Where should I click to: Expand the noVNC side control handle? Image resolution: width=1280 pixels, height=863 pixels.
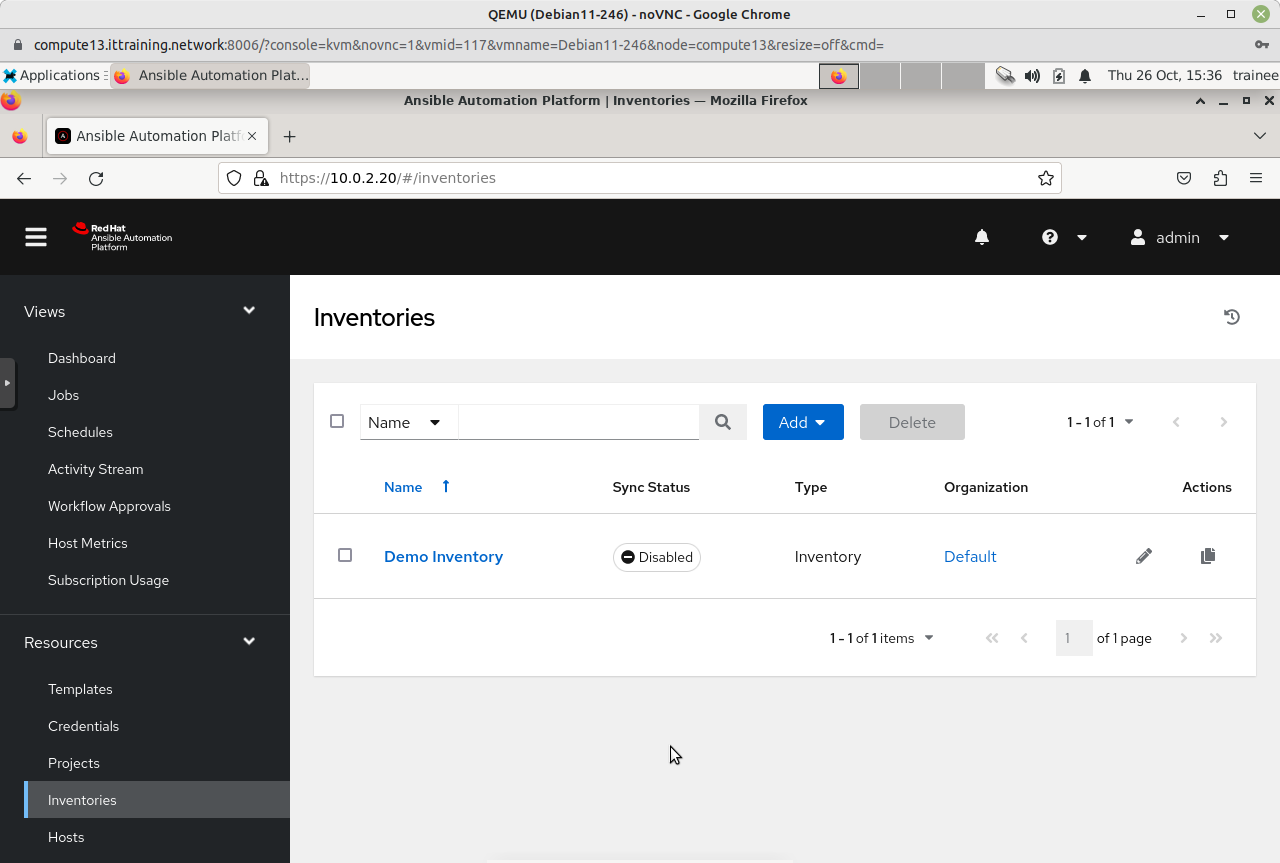(x=7, y=382)
